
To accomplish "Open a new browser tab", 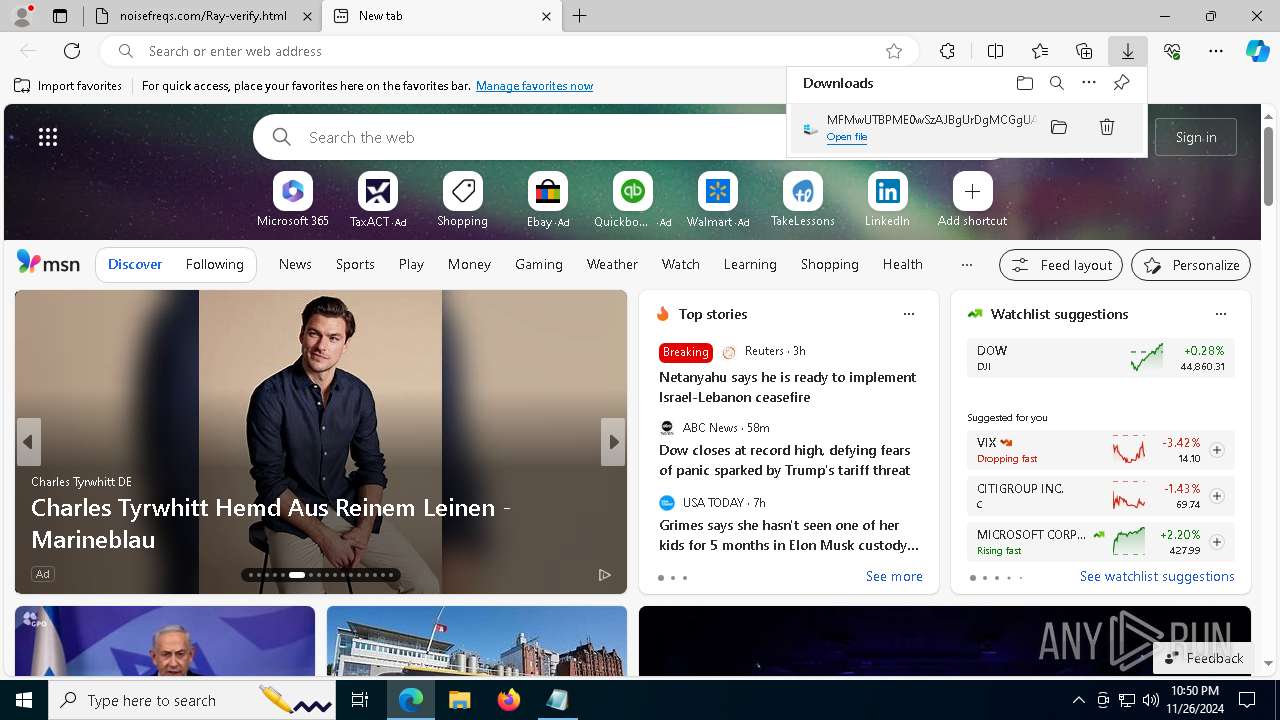I will click(580, 16).
